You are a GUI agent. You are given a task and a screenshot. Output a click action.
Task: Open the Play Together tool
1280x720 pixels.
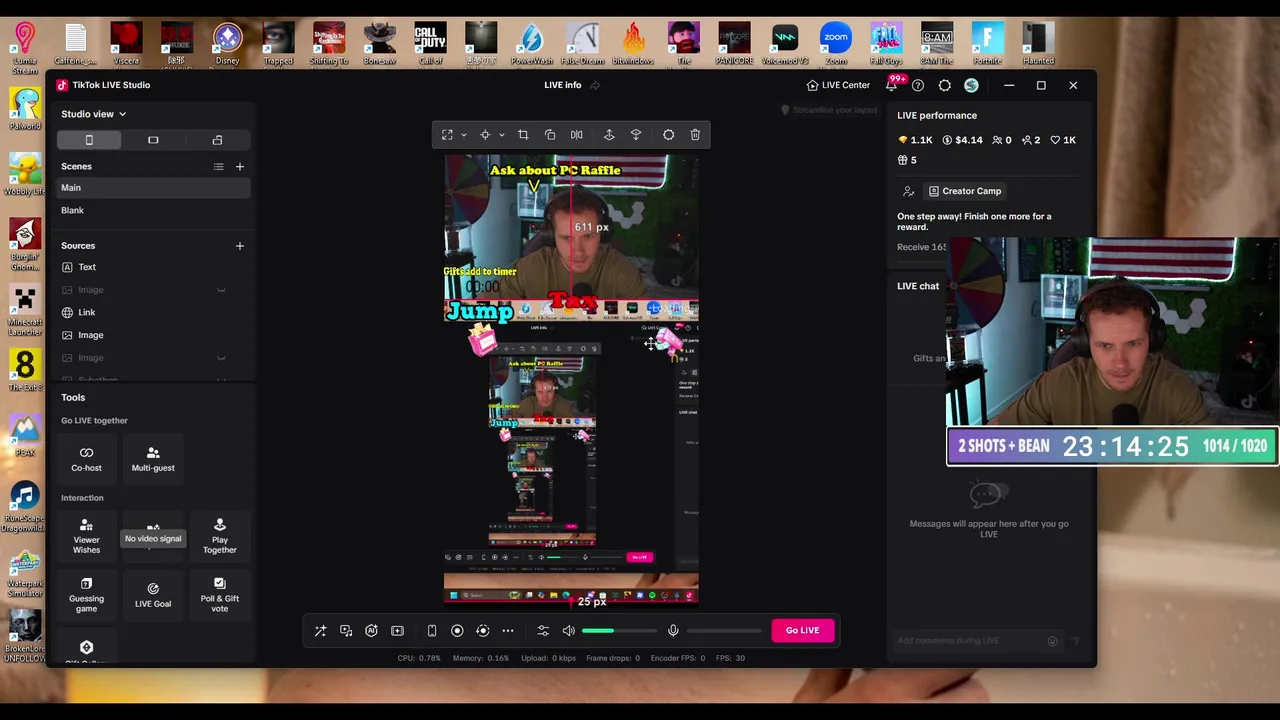click(220, 536)
